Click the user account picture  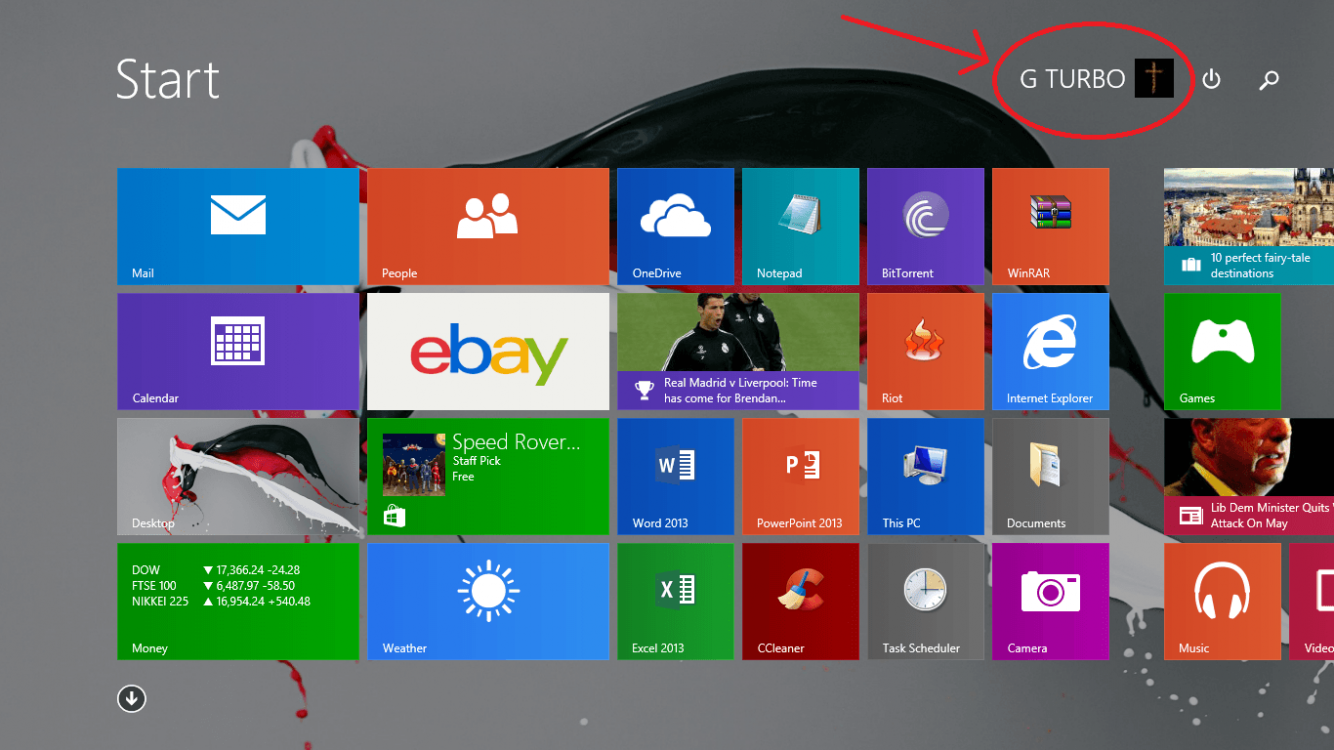1154,79
